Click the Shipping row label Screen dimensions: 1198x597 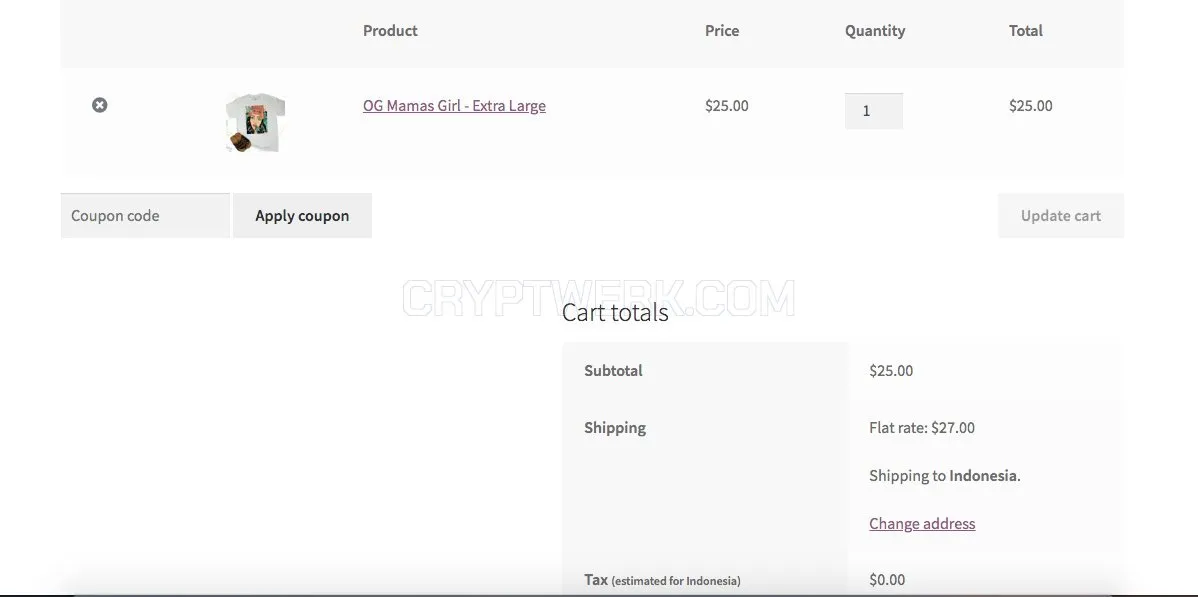point(615,428)
